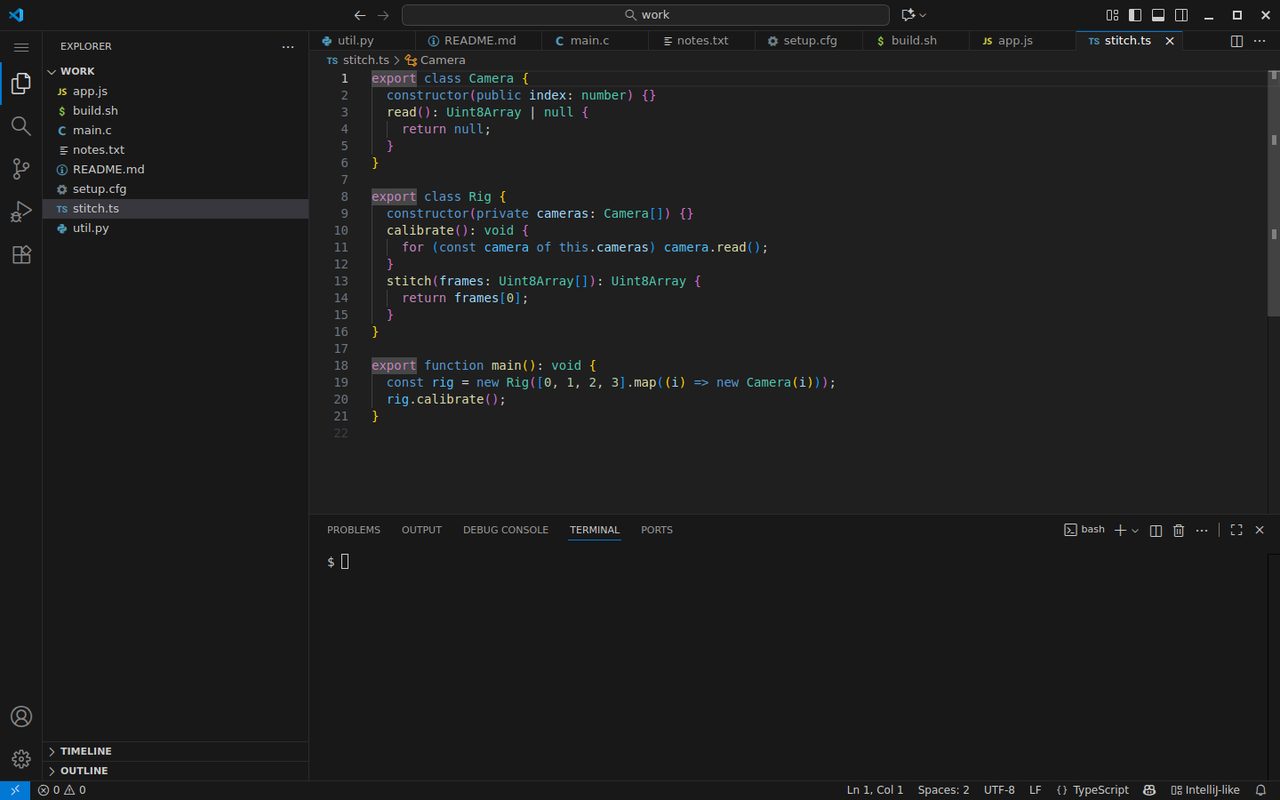Click Spaces: 2 indentation setting
Image resolution: width=1280 pixels, height=800 pixels.
tap(943, 790)
